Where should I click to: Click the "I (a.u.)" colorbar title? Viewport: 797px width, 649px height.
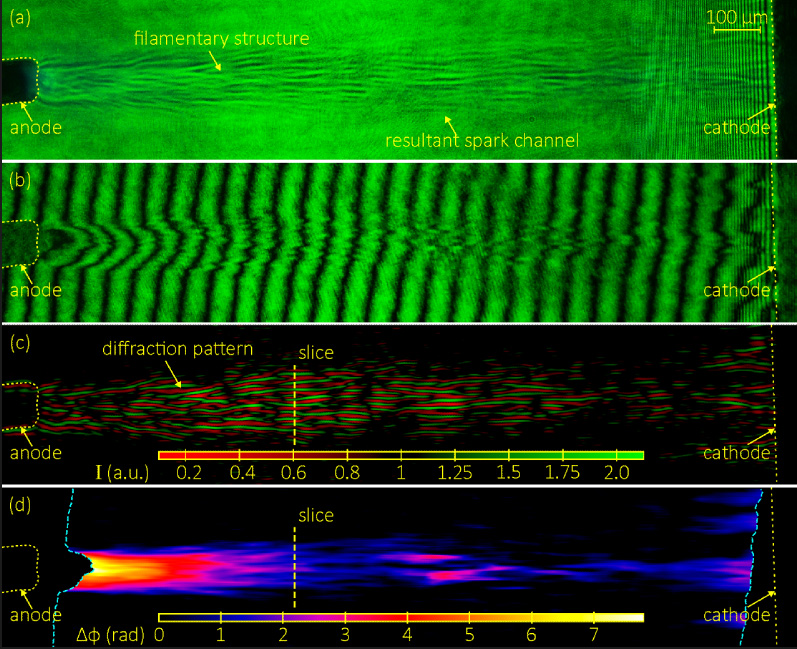coord(122,473)
